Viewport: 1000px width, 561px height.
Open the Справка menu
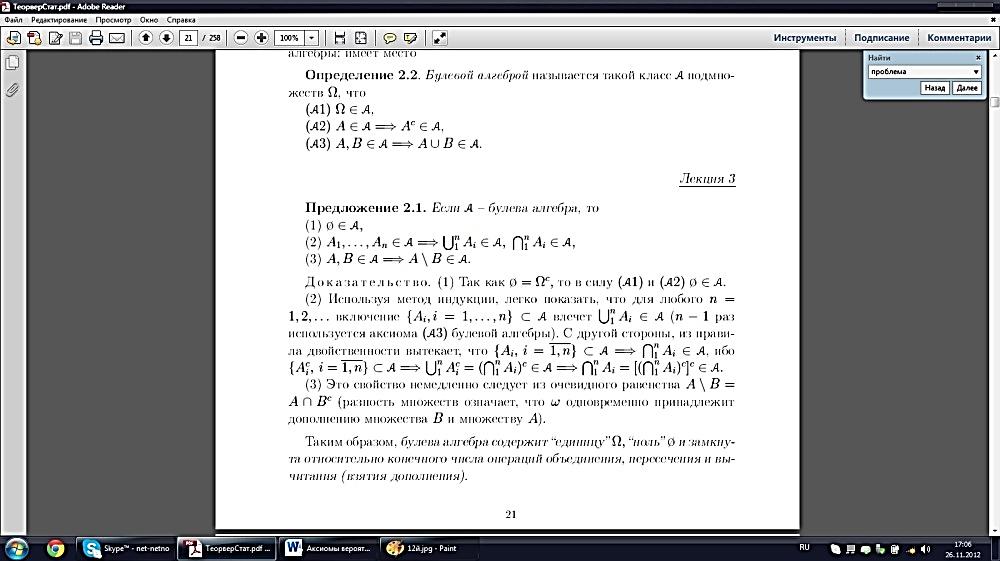click(x=180, y=20)
